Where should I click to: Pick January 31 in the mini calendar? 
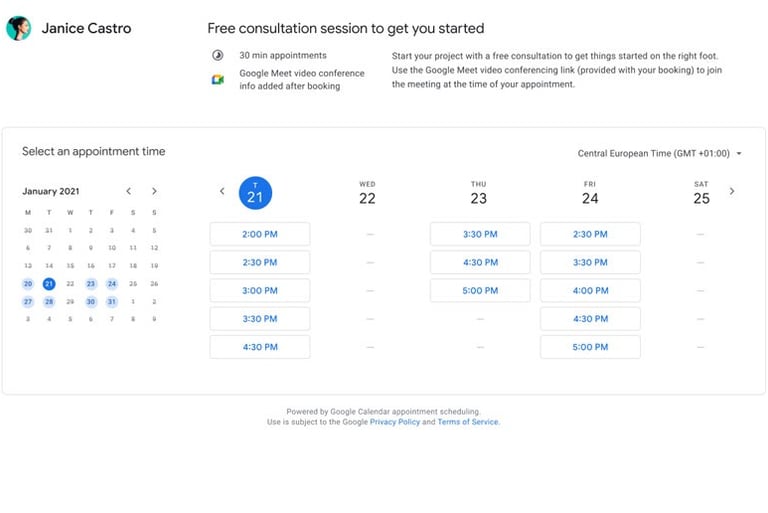(x=112, y=302)
